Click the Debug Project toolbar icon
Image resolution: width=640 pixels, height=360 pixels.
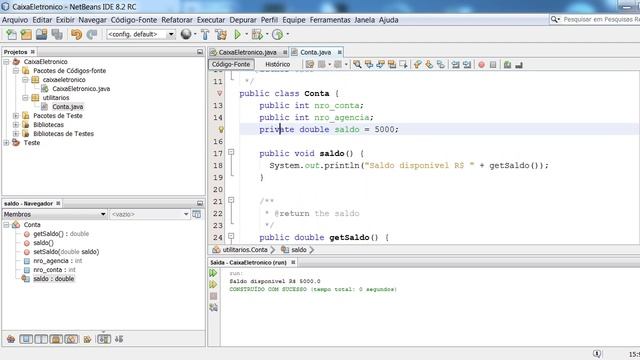point(257,35)
